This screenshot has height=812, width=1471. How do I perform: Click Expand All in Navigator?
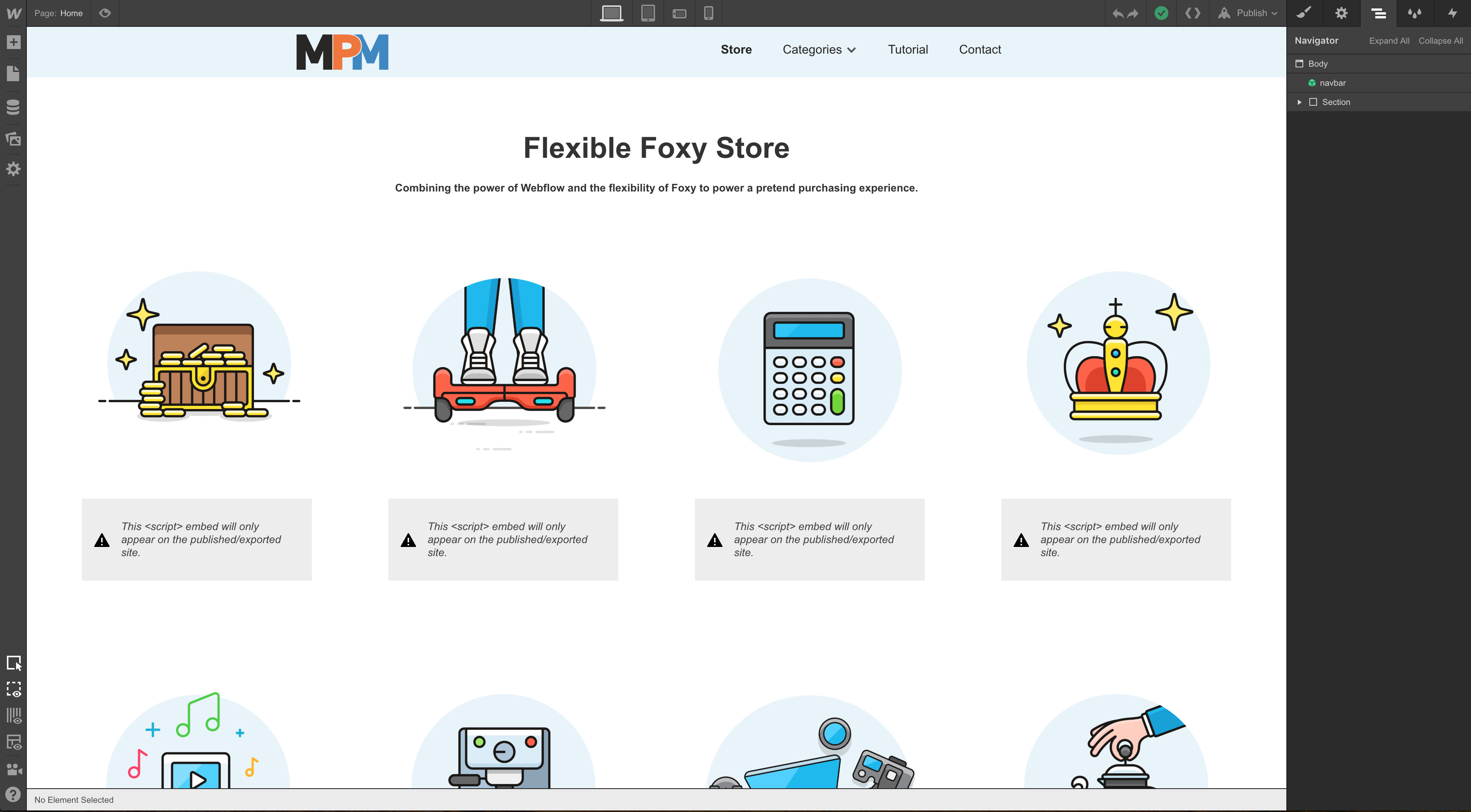tap(1389, 41)
